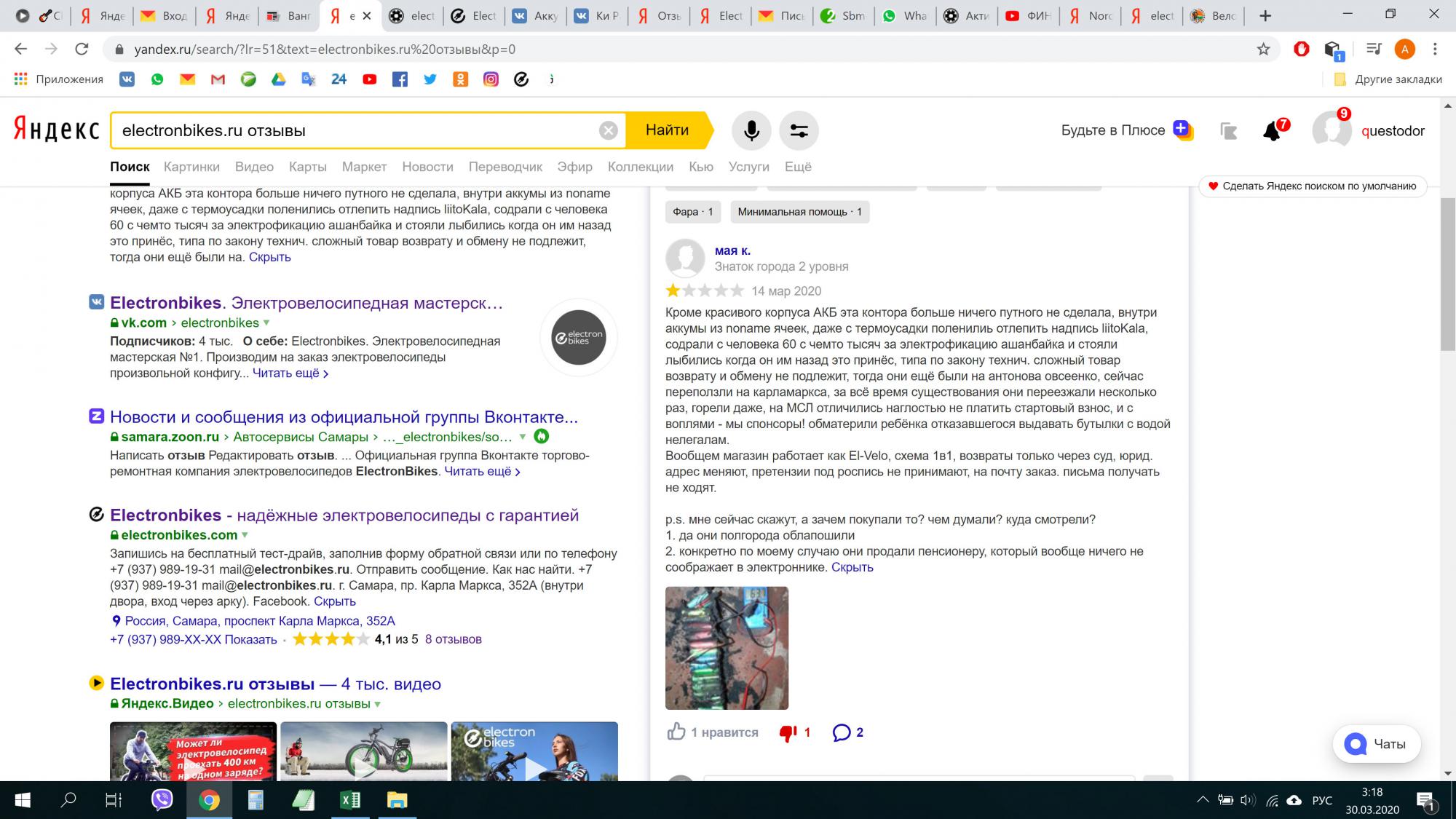Click the page vertical scrollbar thumb
This screenshot has width=1456, height=819.
[x=1447, y=274]
